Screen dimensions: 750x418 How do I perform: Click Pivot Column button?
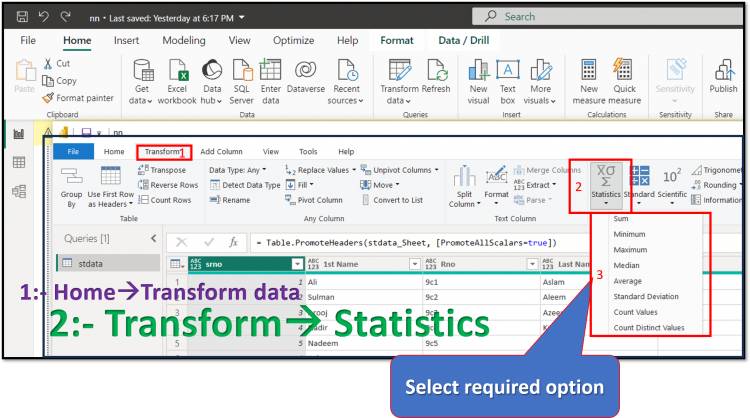click(x=314, y=200)
